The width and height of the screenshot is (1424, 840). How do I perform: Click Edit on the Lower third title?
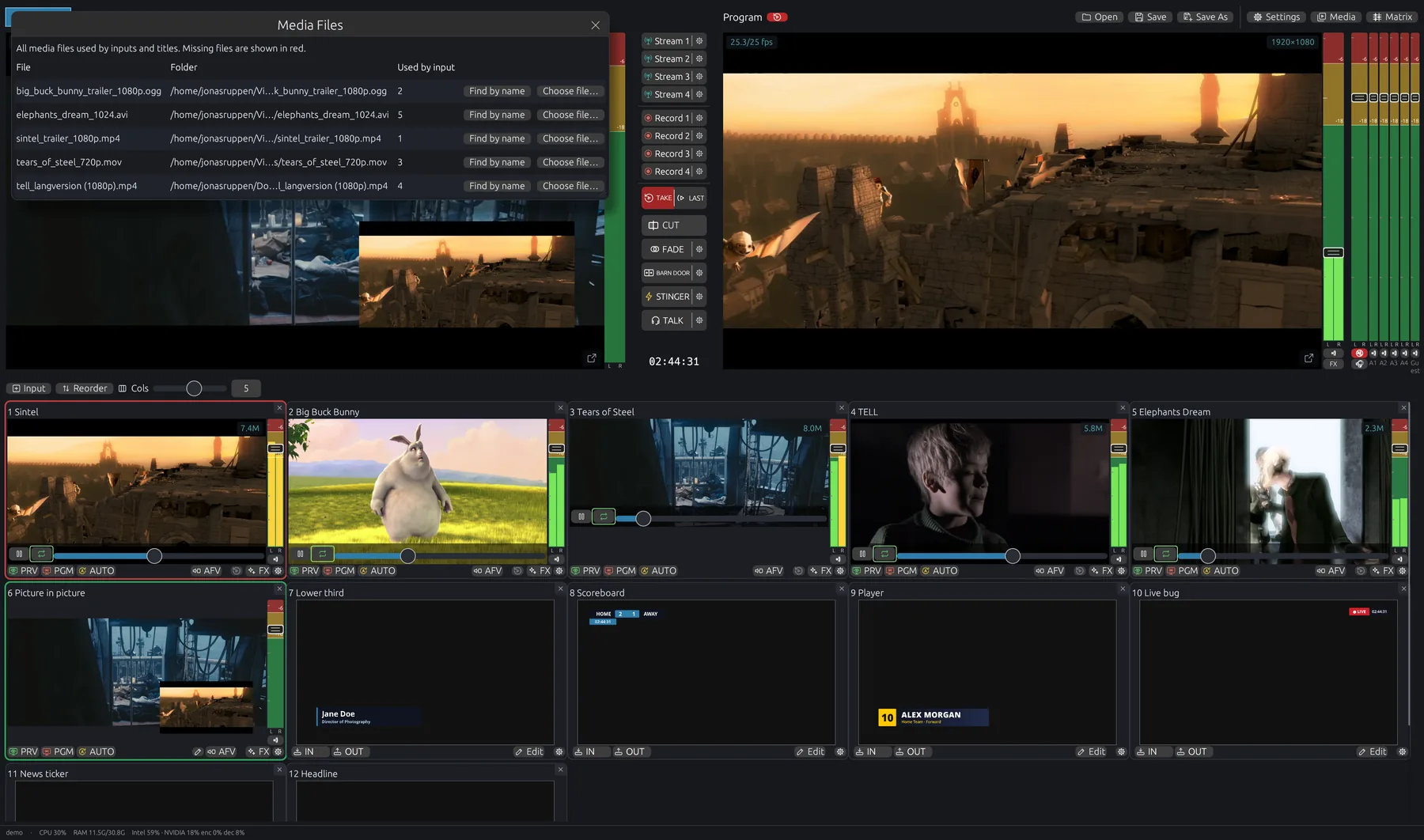pyautogui.click(x=529, y=752)
